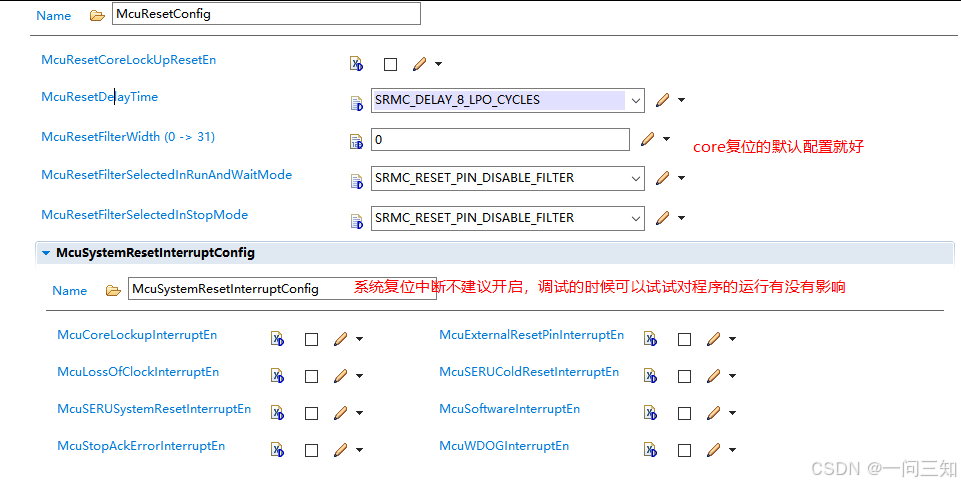
Task: Click the McuResetDelayTime parameter label
Action: [x=99, y=97]
